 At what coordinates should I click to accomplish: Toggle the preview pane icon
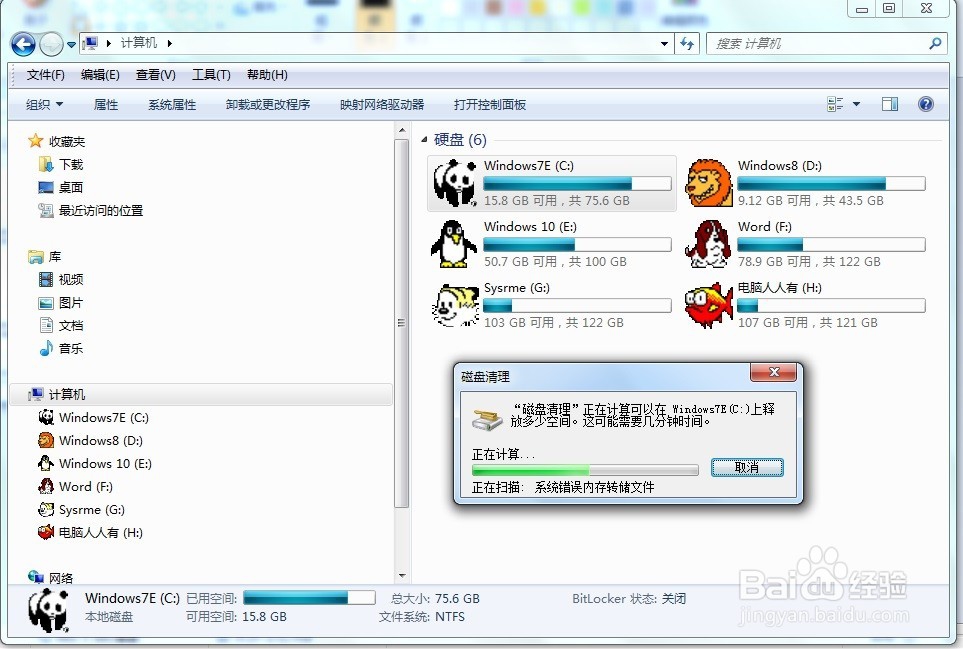(x=889, y=104)
